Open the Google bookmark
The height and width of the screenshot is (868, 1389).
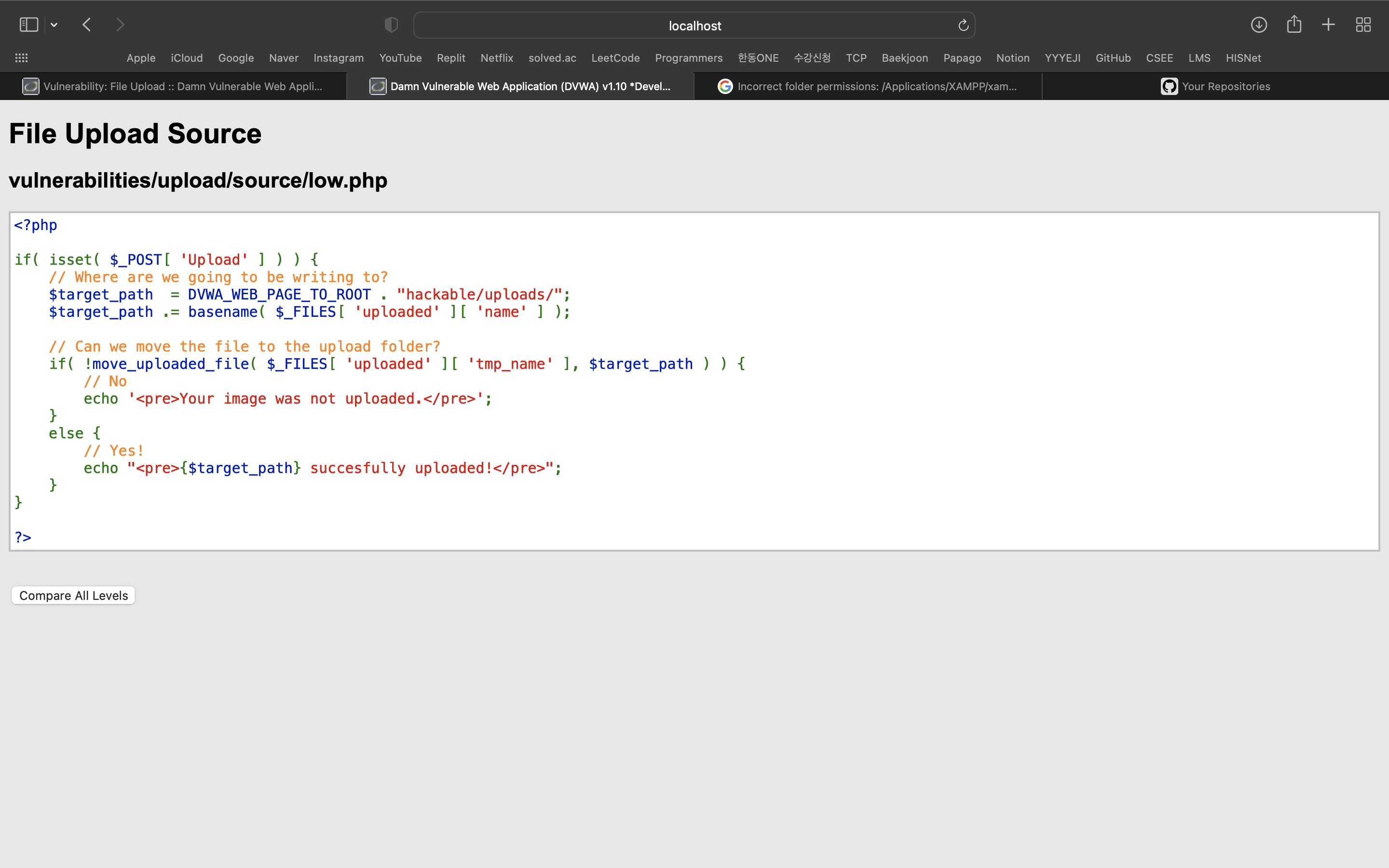236,58
